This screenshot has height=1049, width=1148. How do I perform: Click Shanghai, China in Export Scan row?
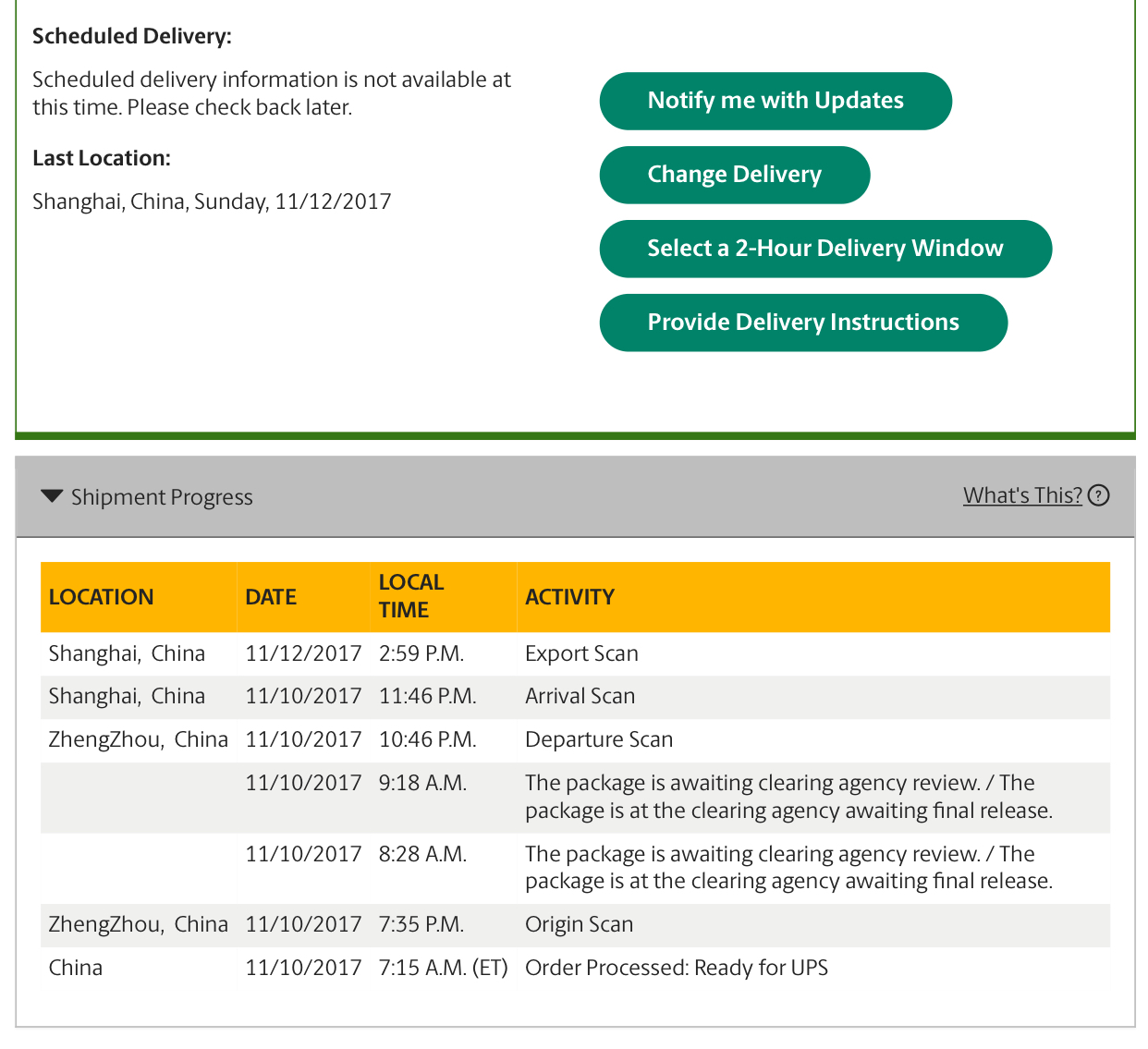click(127, 653)
